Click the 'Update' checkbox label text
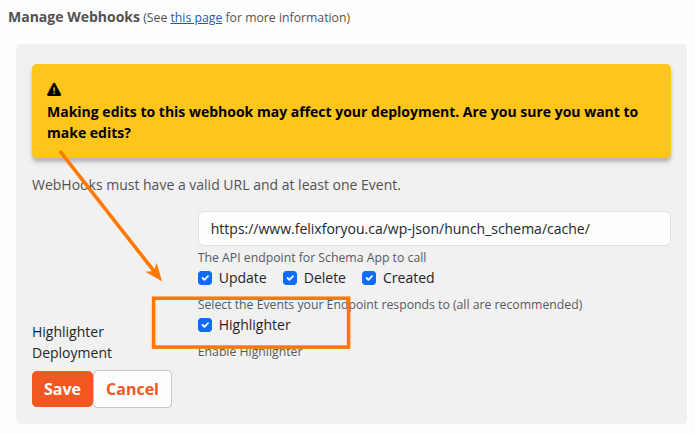 [x=242, y=278]
